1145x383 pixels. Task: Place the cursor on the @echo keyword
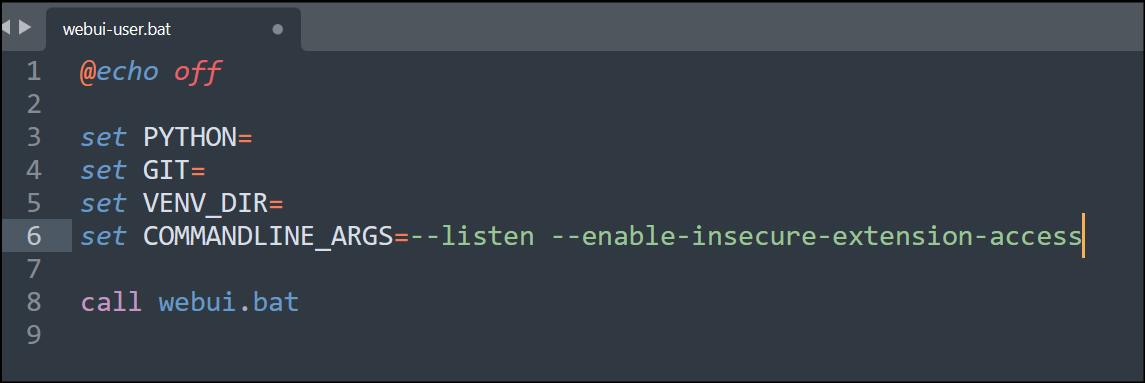(x=119, y=72)
